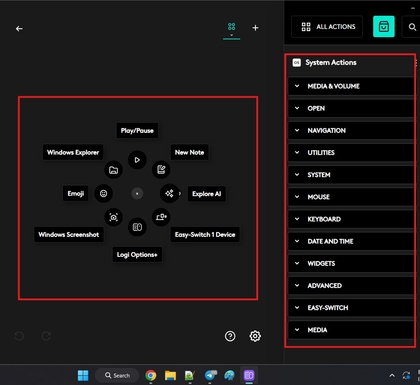
Task: Select the Logi Options+ ring icon
Action: [137, 227]
